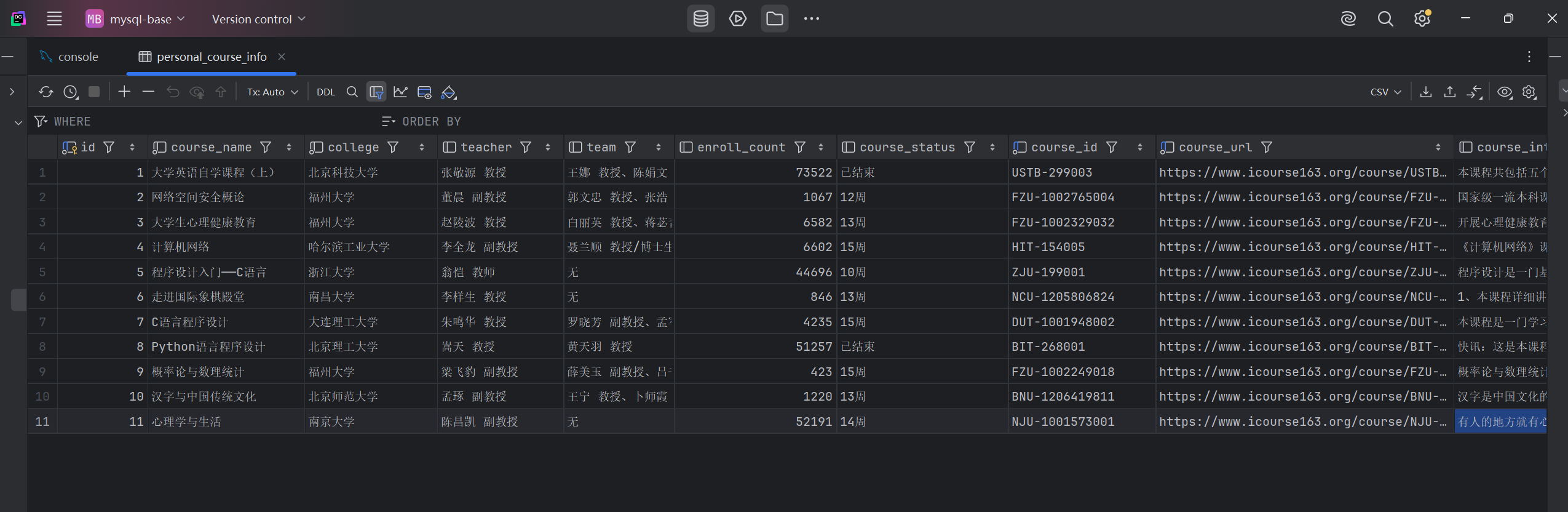Select row number 11

pyautogui.click(x=42, y=422)
